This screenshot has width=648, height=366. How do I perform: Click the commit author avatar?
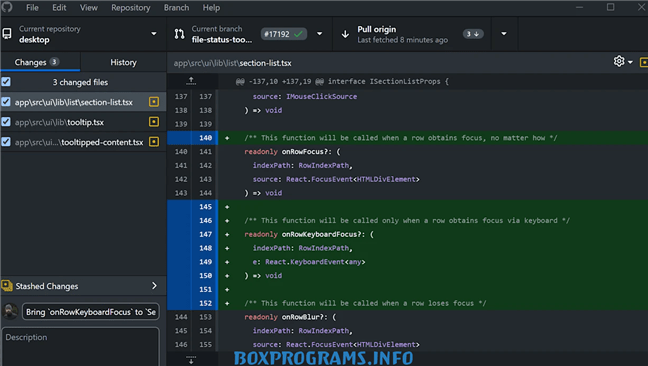(10, 311)
